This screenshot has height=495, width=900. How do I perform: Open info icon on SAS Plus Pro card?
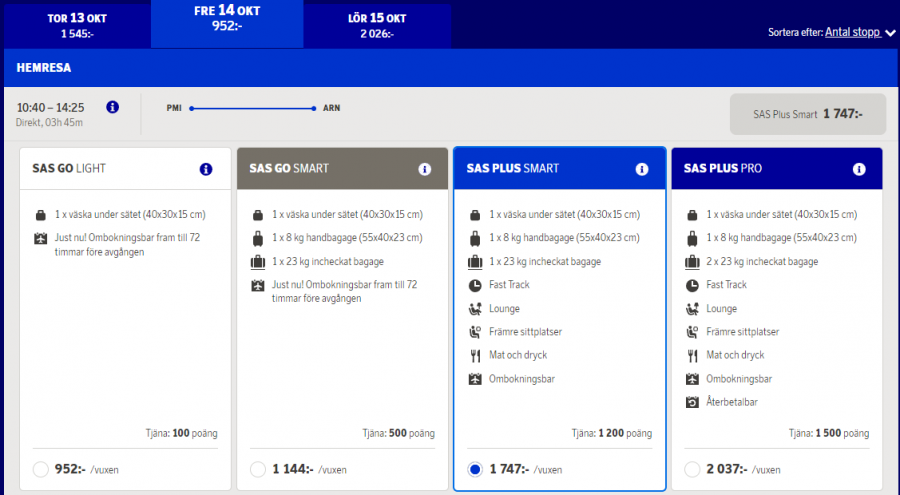[x=859, y=169]
